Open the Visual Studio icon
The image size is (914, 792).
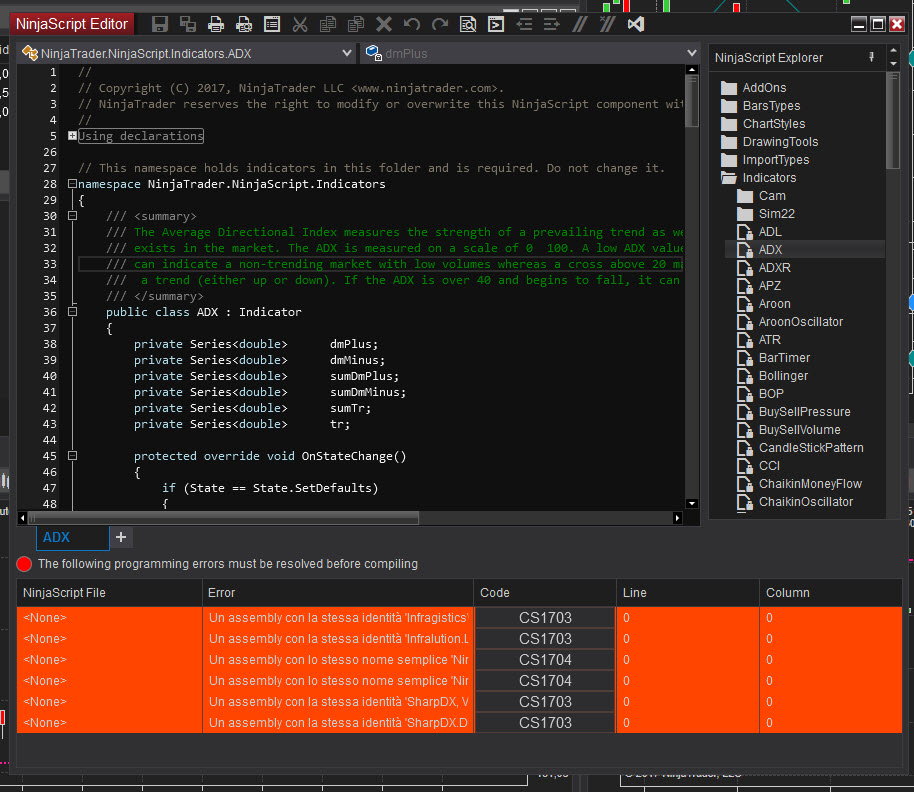[x=635, y=24]
